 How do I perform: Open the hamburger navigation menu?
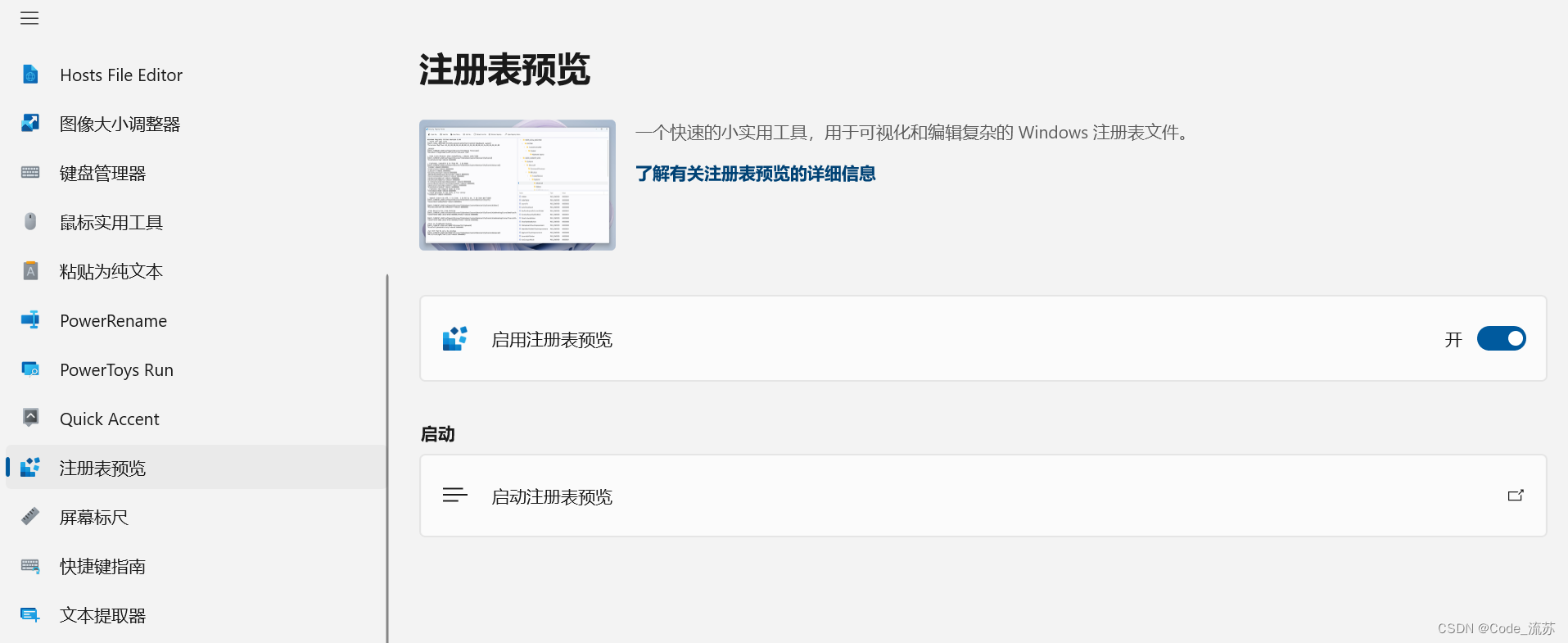click(x=29, y=18)
